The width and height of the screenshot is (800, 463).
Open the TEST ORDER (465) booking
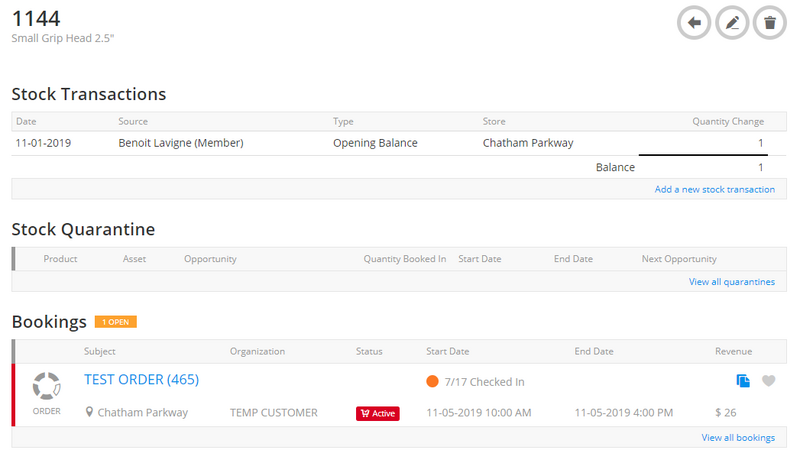click(x=141, y=380)
